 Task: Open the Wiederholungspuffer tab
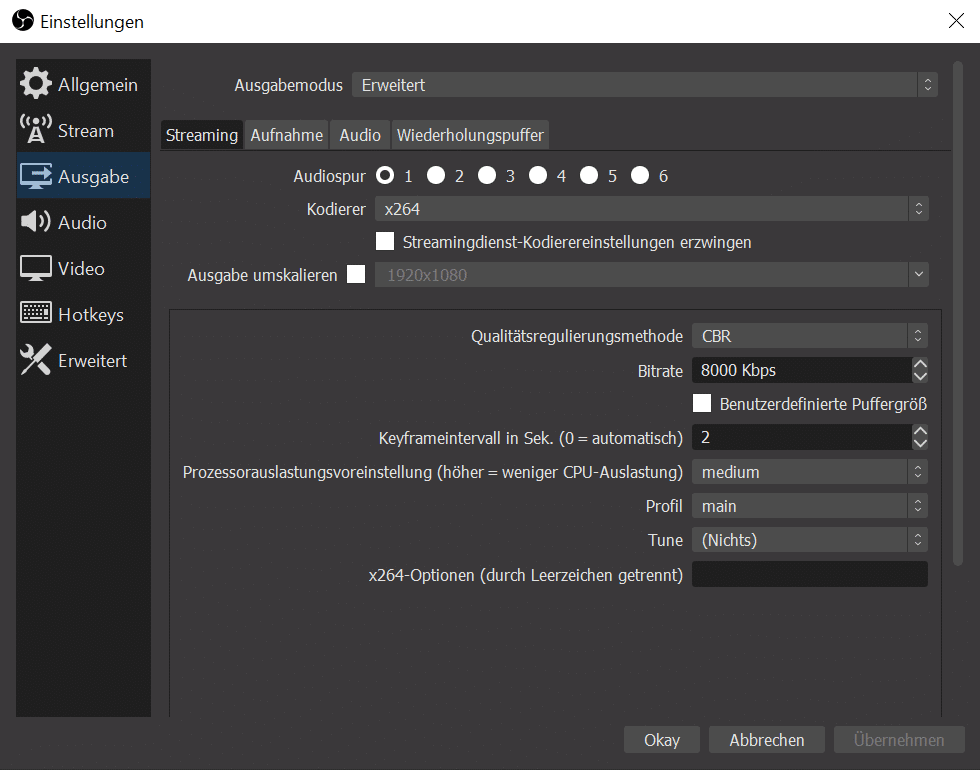pos(470,135)
